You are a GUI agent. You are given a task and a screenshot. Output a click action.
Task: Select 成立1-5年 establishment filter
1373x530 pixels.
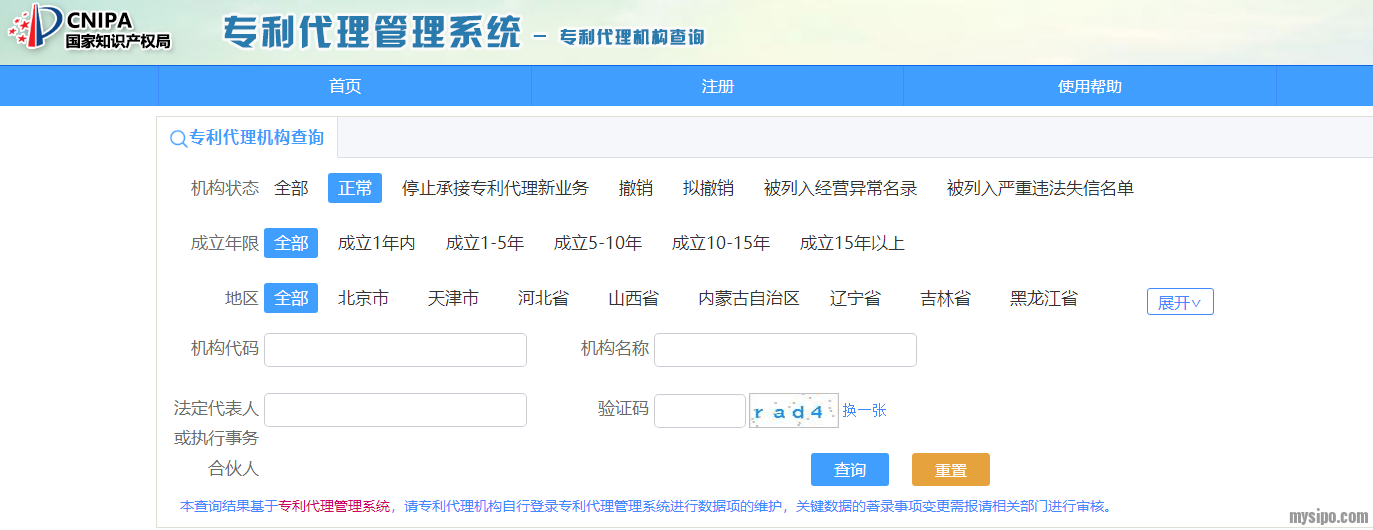coord(484,243)
